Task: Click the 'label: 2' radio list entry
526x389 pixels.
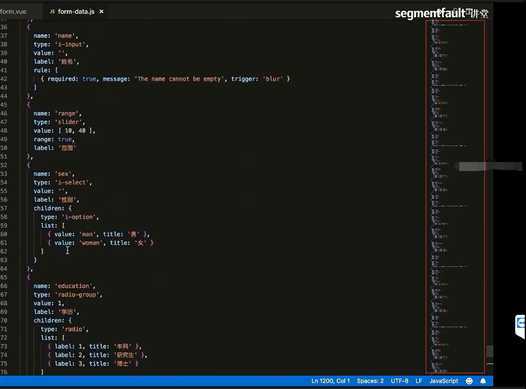Action: tap(97, 355)
